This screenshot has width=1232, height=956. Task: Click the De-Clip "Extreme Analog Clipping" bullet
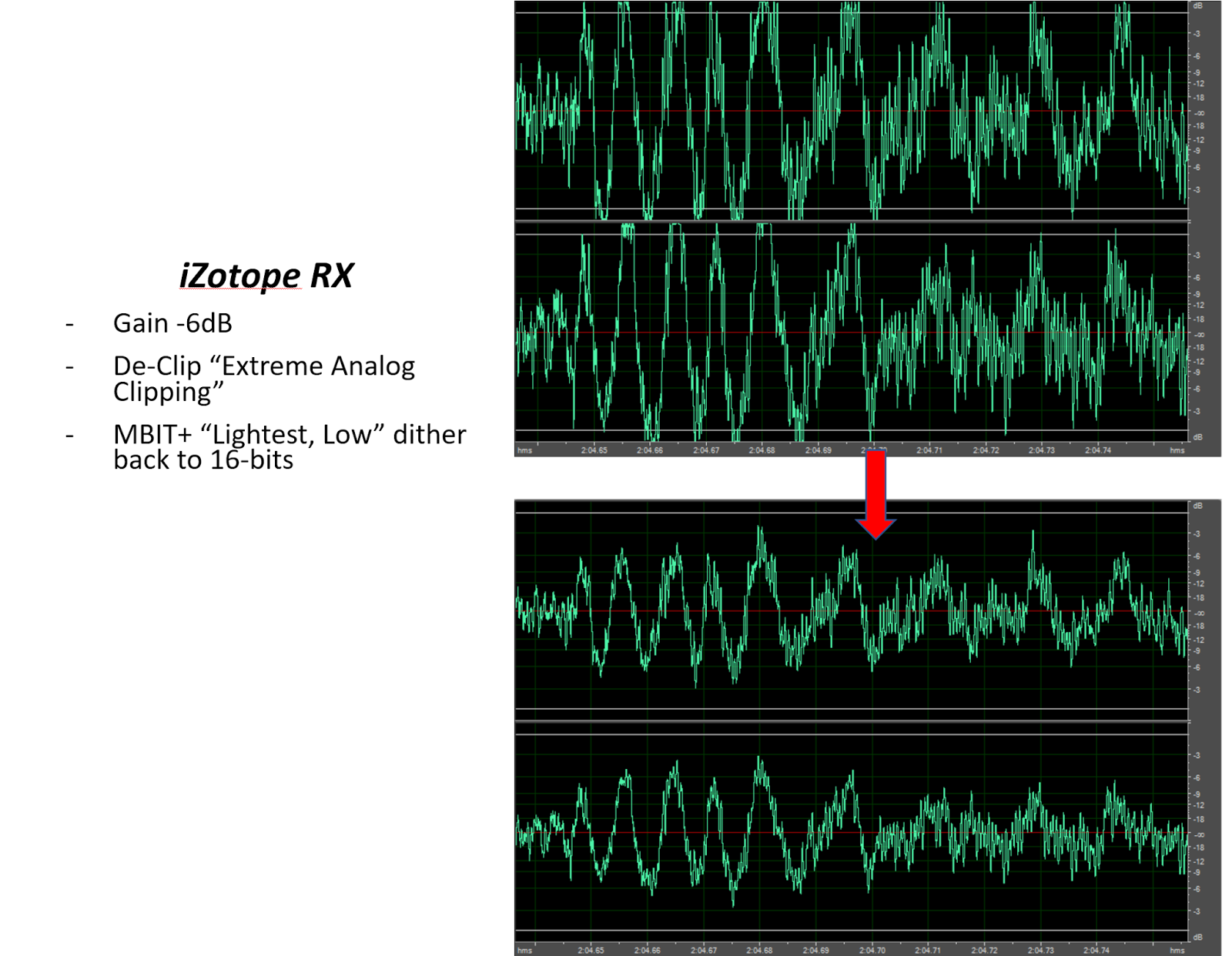tap(264, 379)
